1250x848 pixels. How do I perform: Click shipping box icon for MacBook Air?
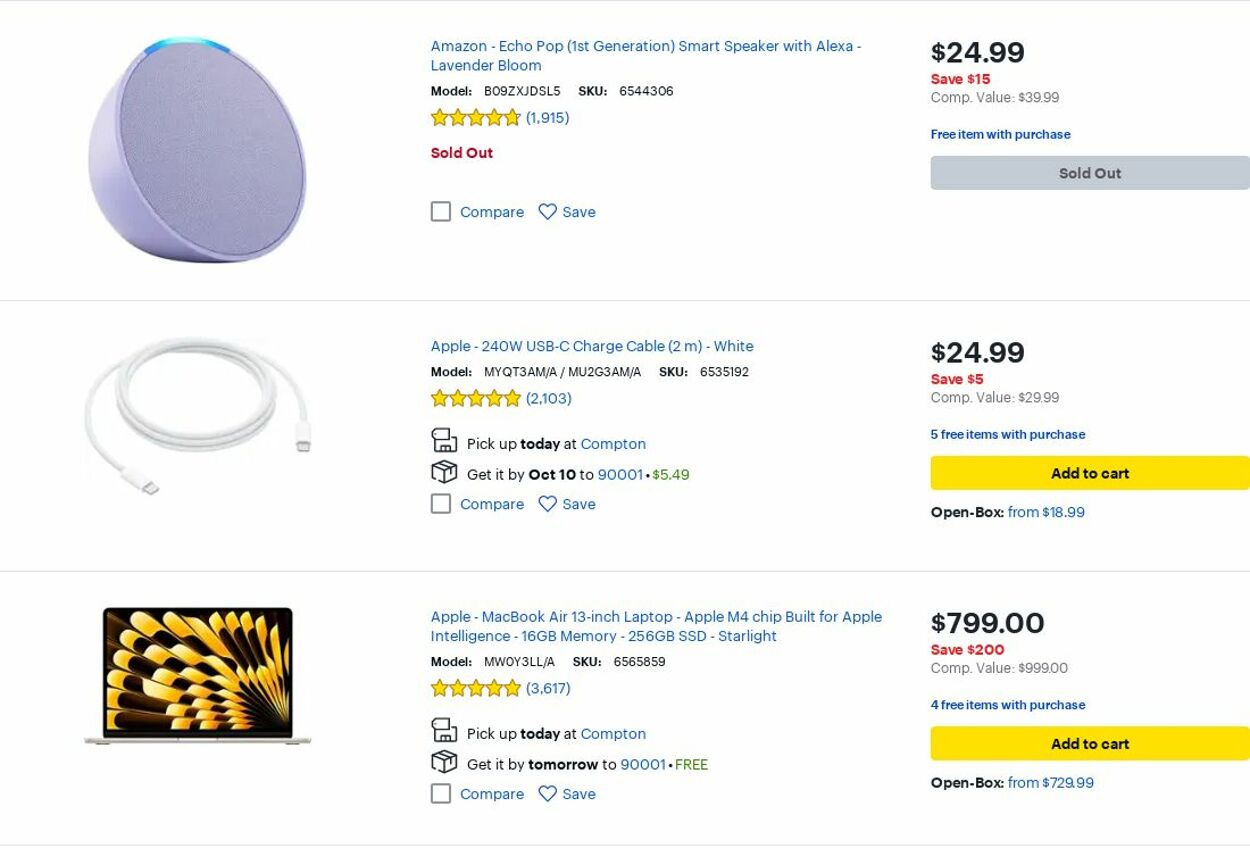pyautogui.click(x=444, y=762)
